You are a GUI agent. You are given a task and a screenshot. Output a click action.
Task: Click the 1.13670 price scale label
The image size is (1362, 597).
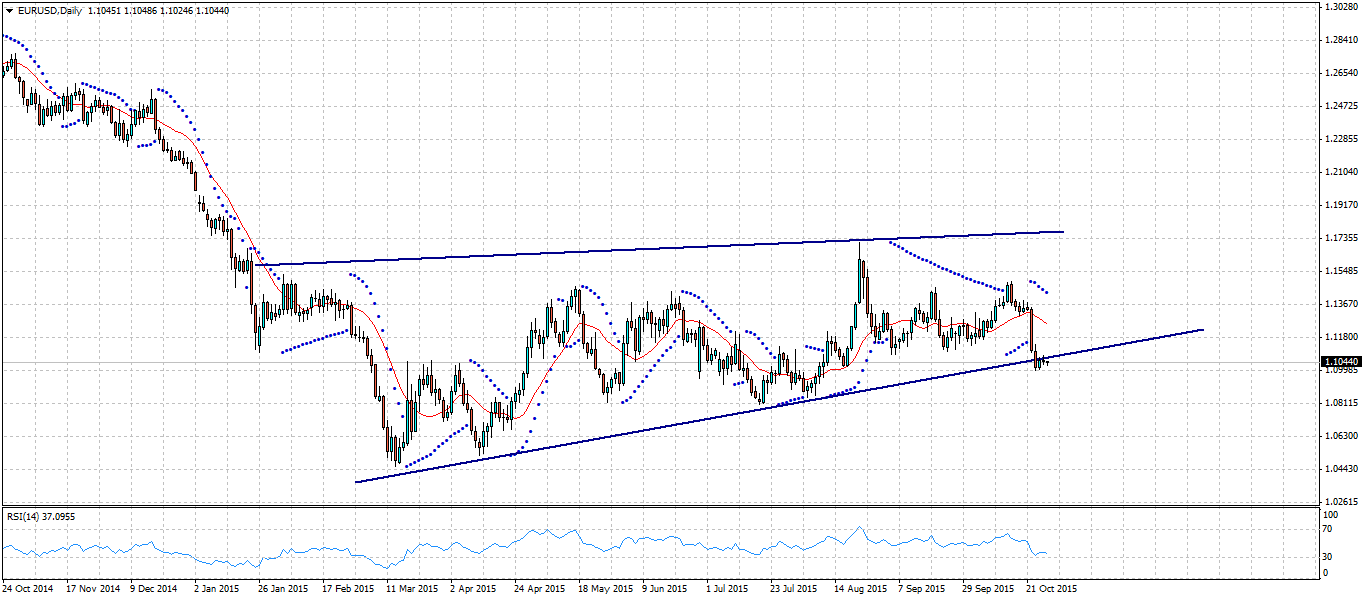tap(1340, 304)
